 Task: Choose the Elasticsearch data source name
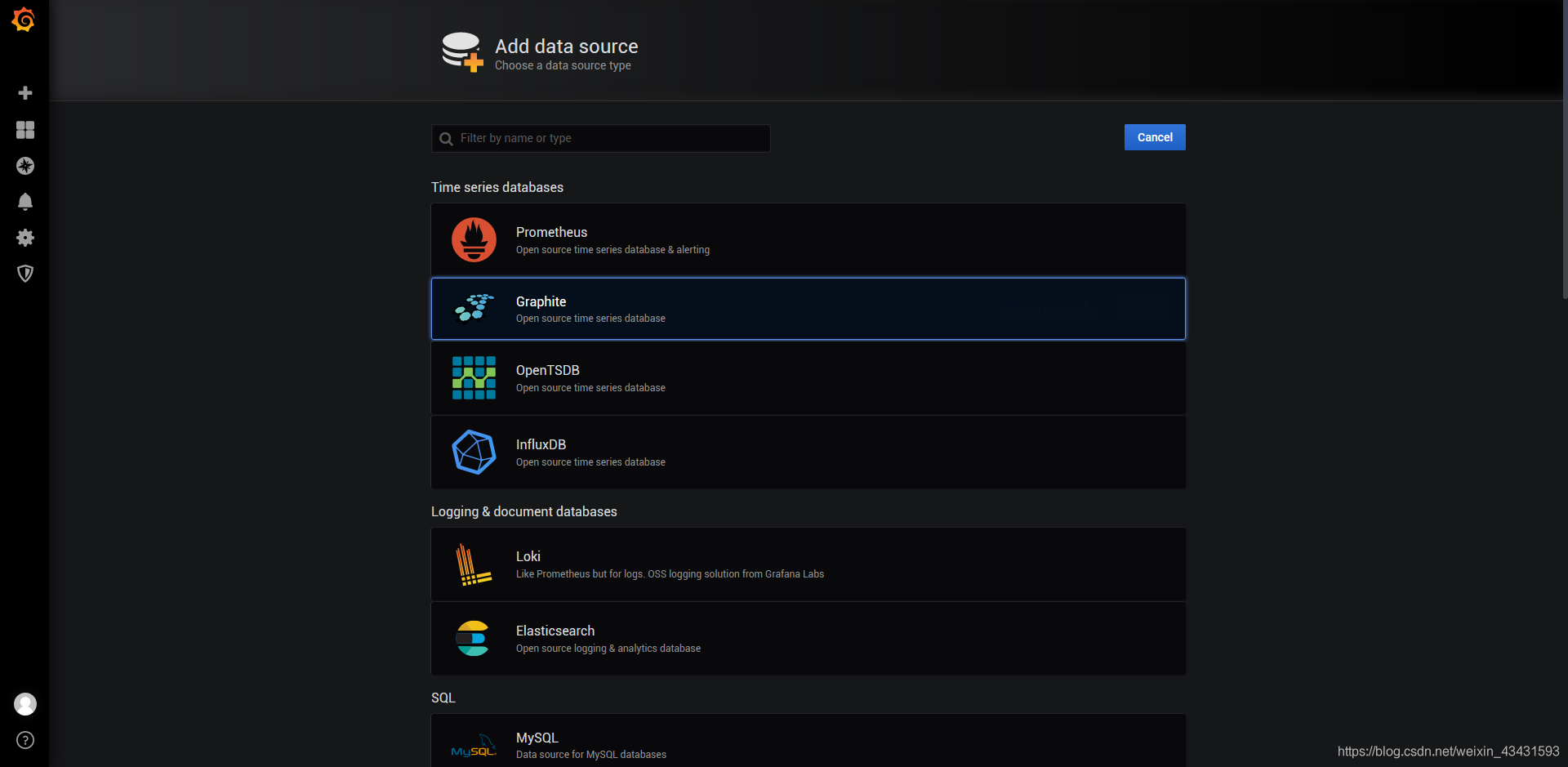point(555,631)
